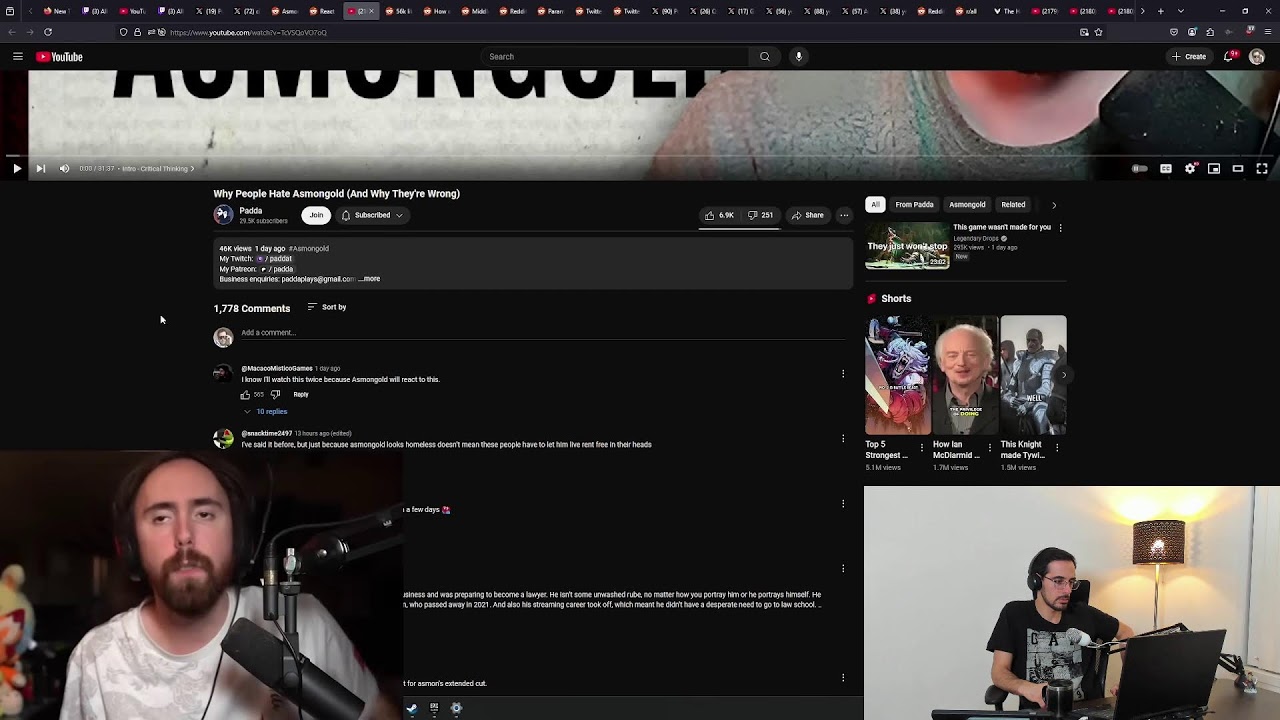Share the video
Screen dimensions: 1280x720
click(808, 215)
